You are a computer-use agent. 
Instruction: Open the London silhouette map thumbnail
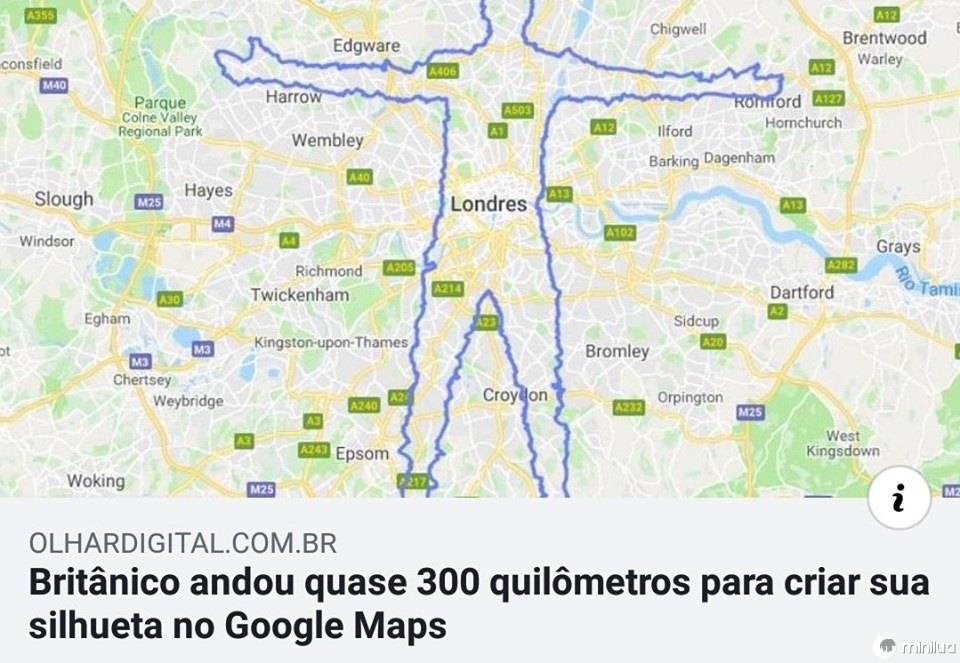(x=480, y=249)
